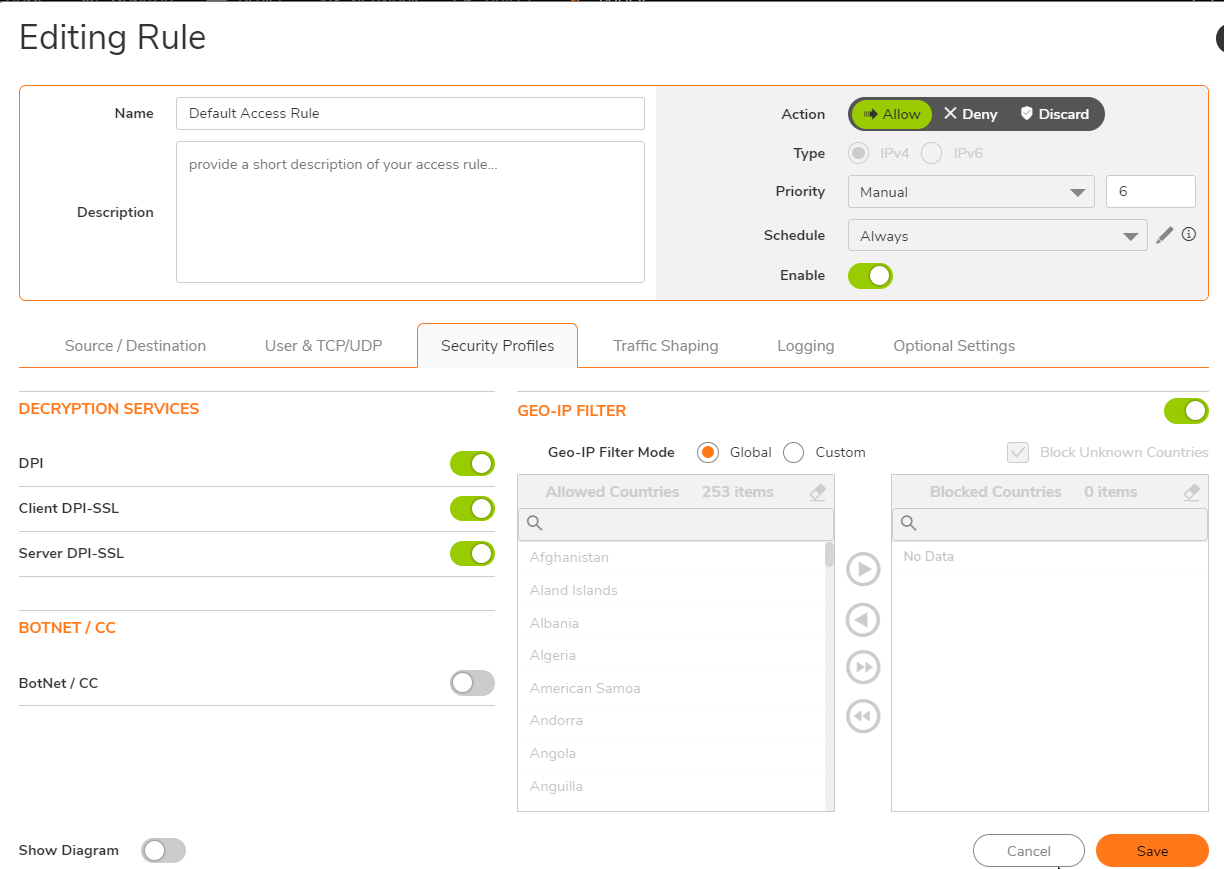Click the move-all-left double arrow icon
The height and width of the screenshot is (869, 1224).
862,716
